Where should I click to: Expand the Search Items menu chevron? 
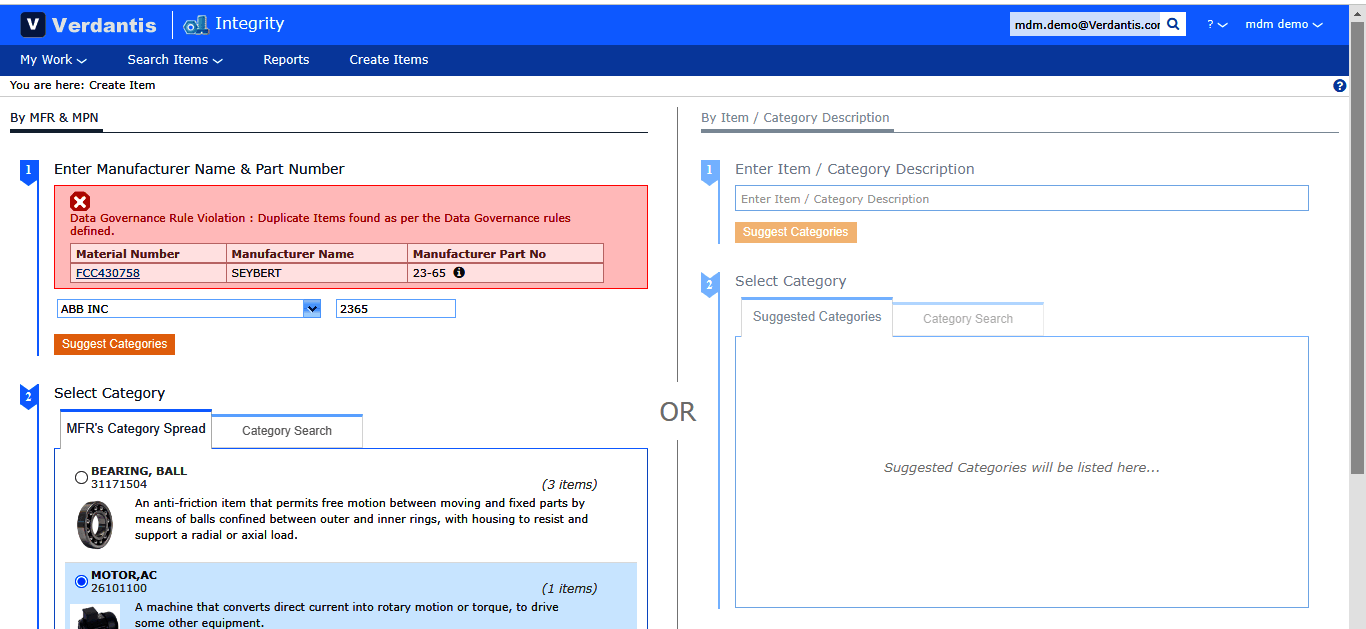[218, 60]
